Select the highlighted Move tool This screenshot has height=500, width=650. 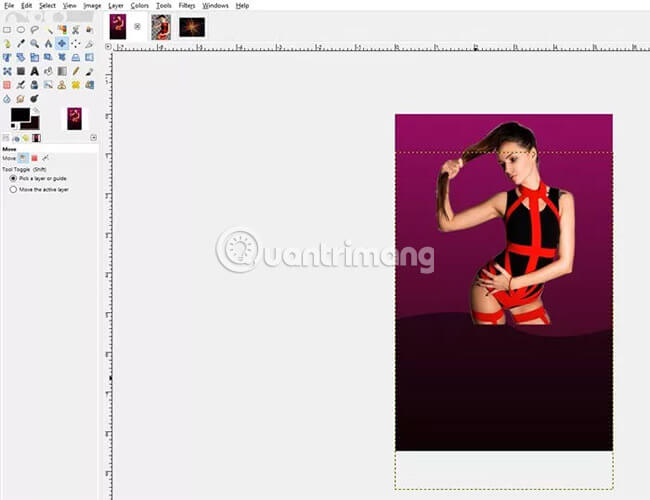click(x=62, y=44)
